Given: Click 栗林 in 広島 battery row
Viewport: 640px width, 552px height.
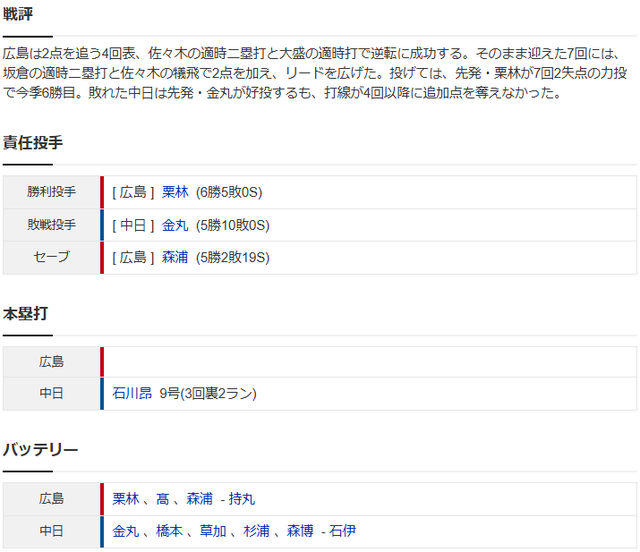Looking at the screenshot, I should click(126, 499).
